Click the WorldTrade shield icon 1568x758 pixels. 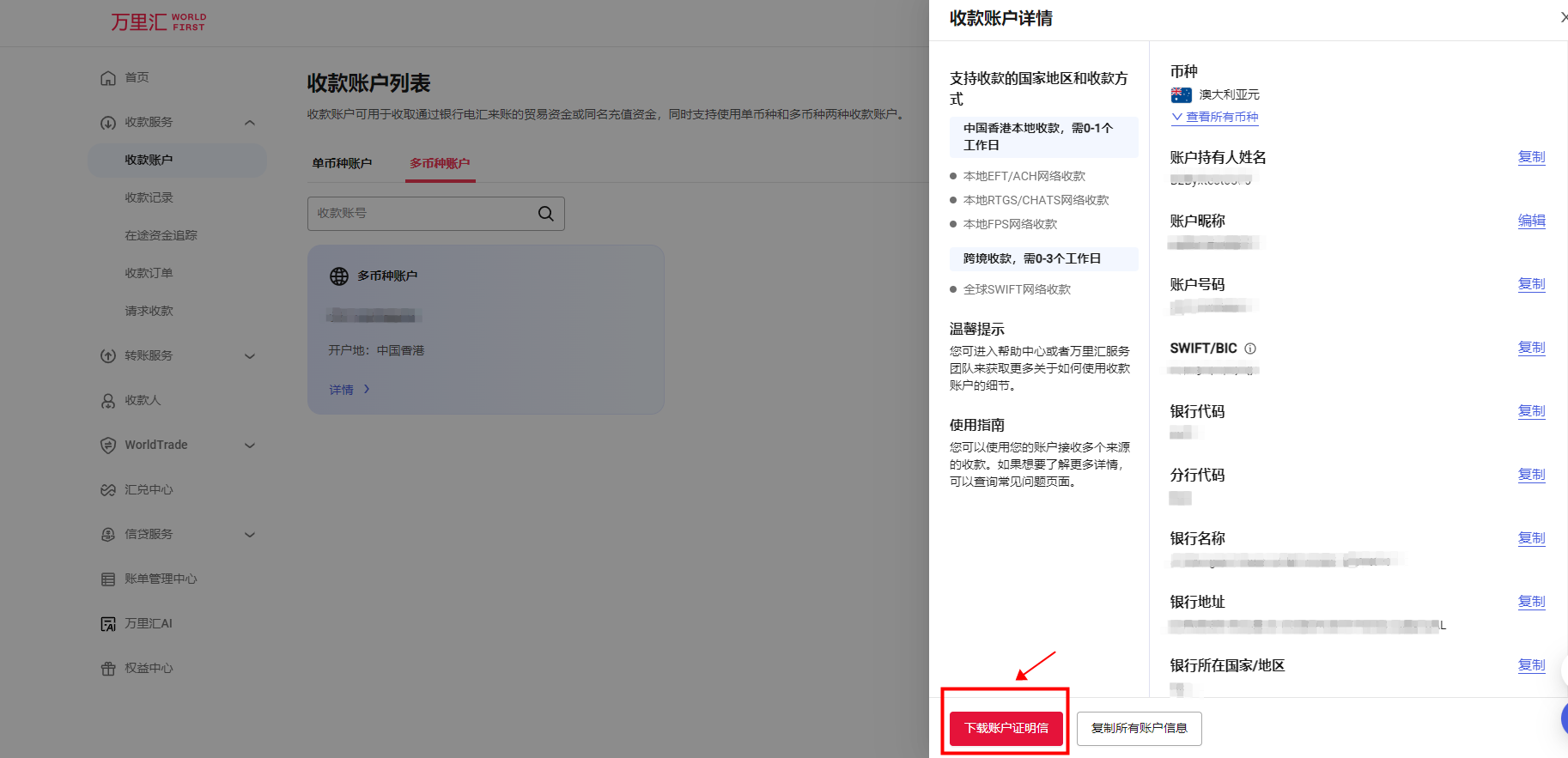click(x=108, y=446)
